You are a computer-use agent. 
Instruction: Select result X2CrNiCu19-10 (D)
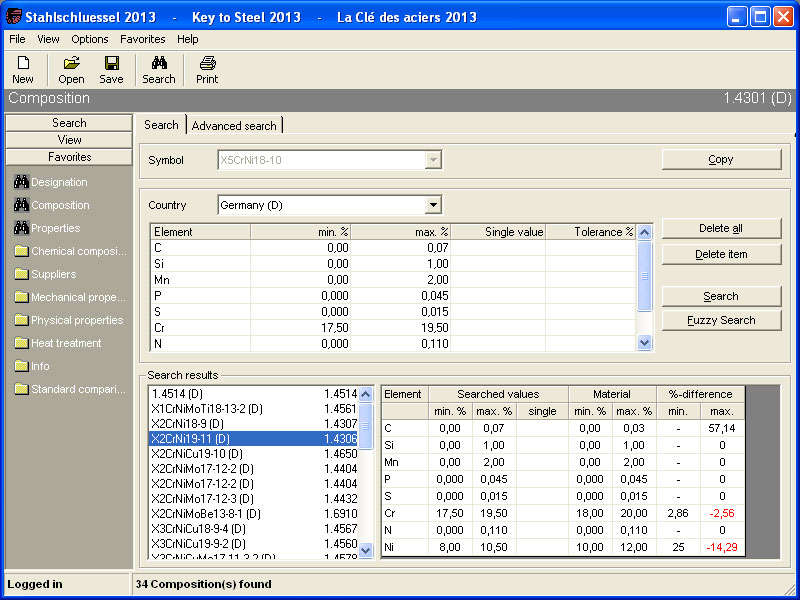(x=254, y=454)
